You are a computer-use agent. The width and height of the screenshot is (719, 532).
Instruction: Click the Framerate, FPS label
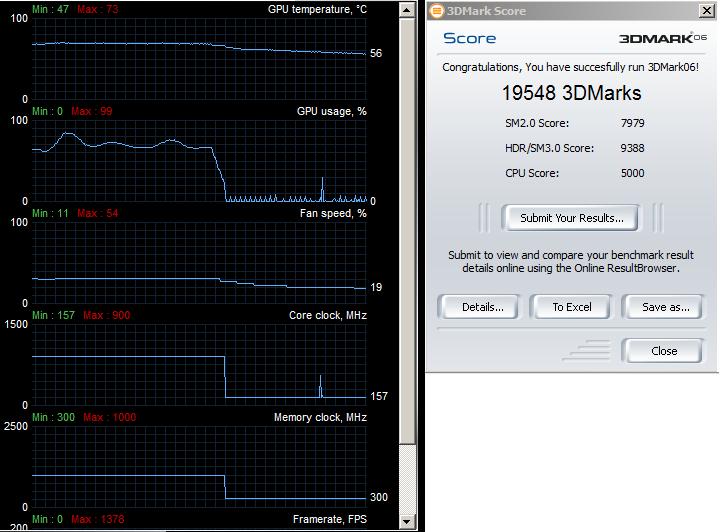330,519
